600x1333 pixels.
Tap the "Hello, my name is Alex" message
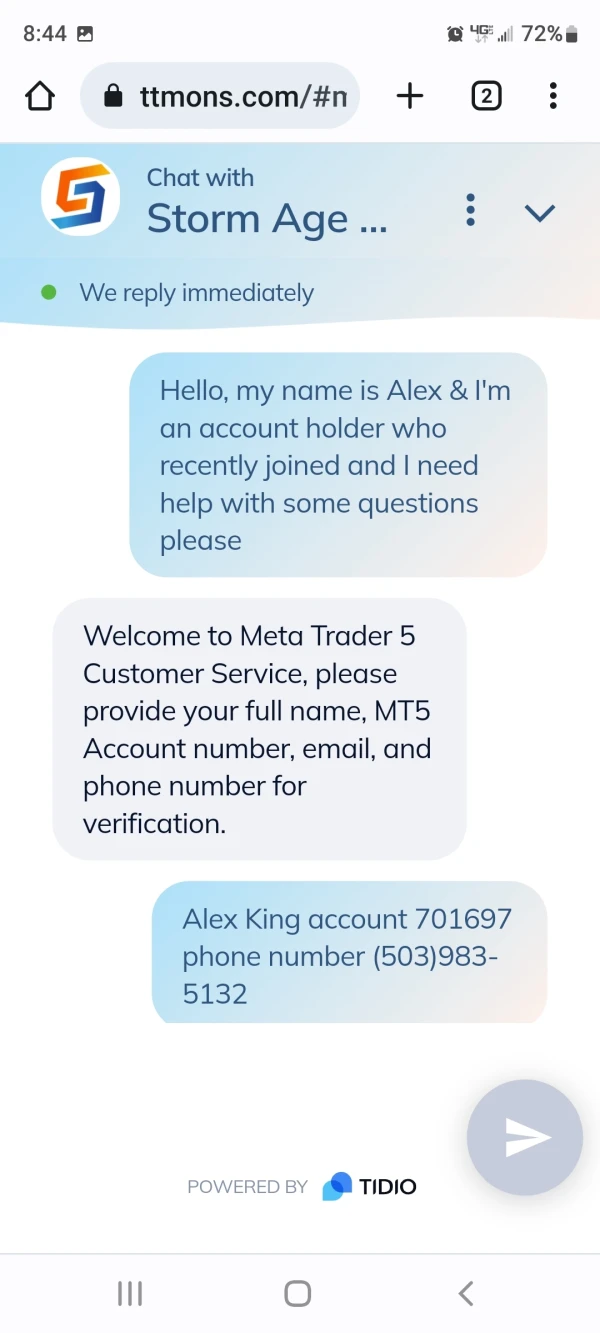tap(337, 465)
